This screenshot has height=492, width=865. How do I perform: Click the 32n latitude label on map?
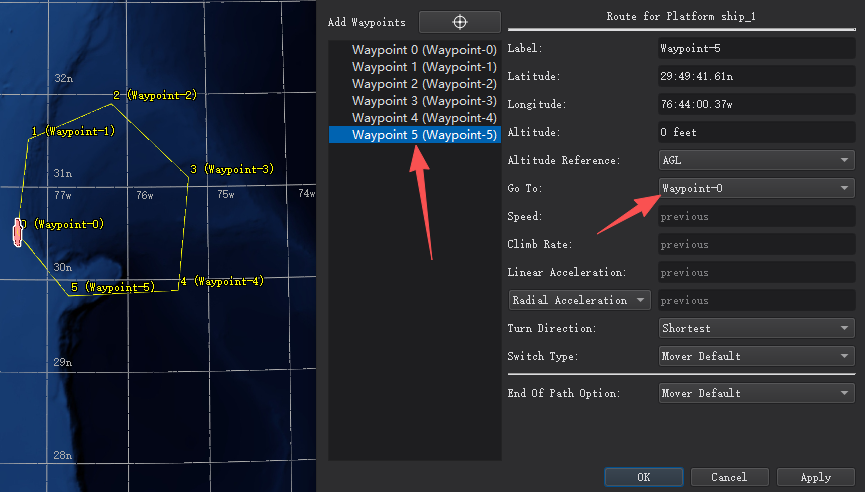click(63, 78)
